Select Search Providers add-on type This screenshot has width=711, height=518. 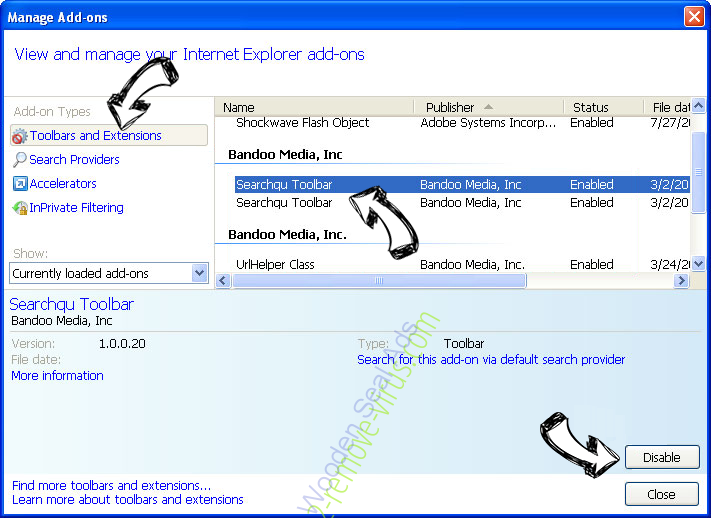74,160
